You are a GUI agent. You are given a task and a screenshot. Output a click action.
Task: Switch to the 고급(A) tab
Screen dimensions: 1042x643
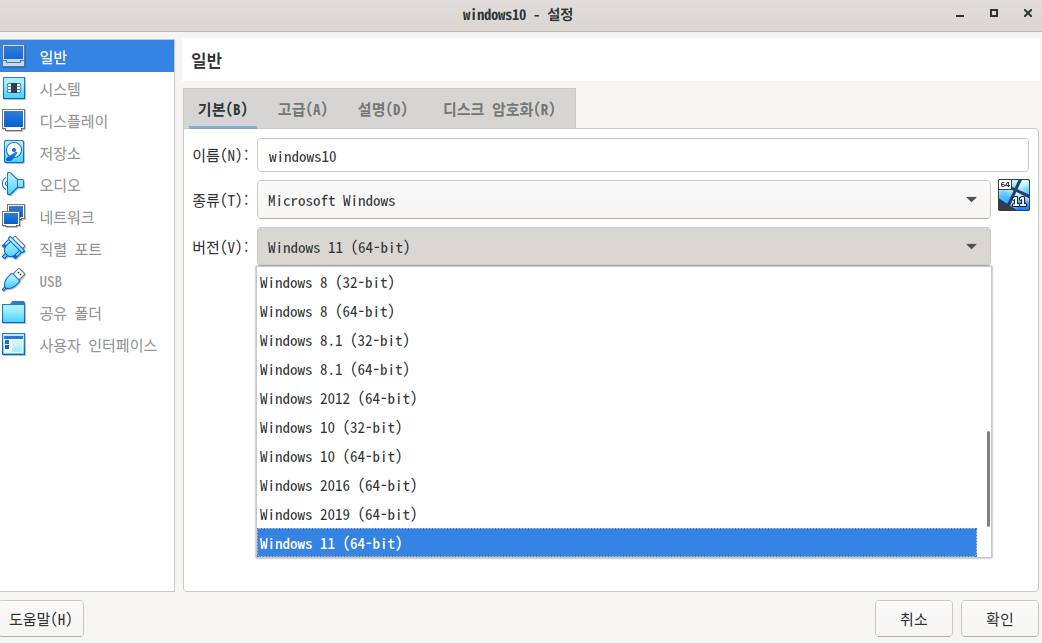click(x=302, y=109)
